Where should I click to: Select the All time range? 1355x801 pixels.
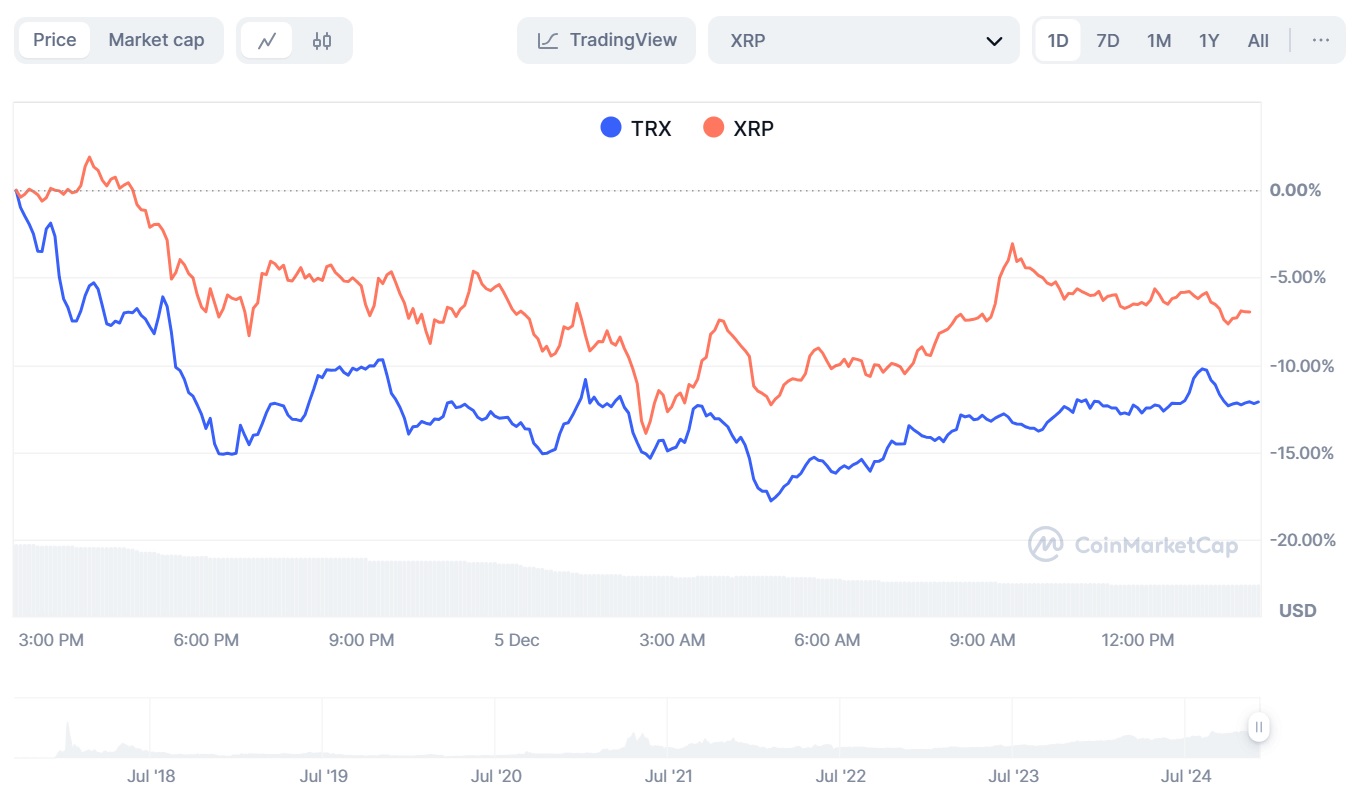[1258, 41]
